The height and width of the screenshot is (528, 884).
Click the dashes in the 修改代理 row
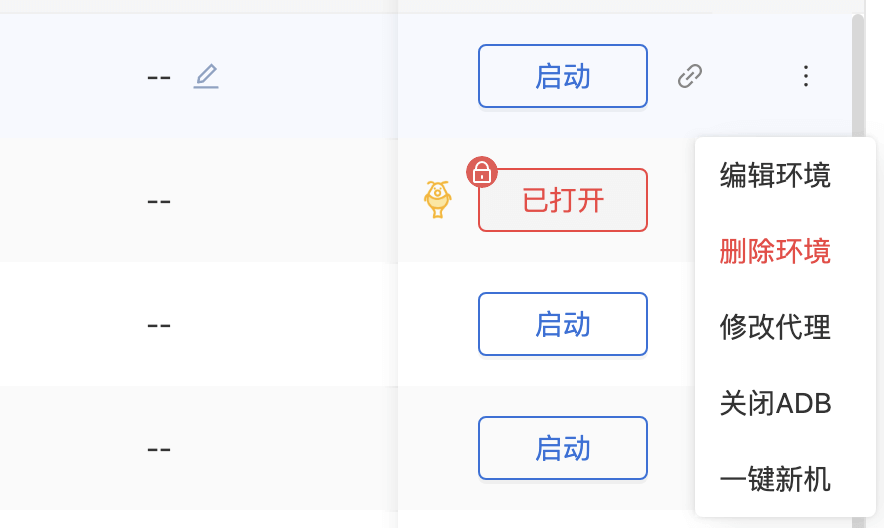tap(159, 325)
